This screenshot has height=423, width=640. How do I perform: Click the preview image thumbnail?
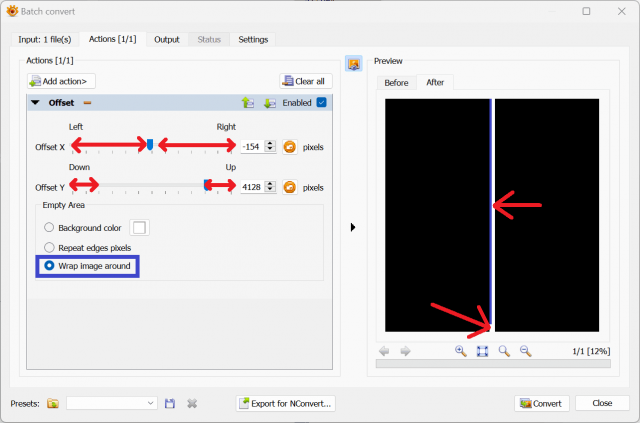tap(492, 215)
